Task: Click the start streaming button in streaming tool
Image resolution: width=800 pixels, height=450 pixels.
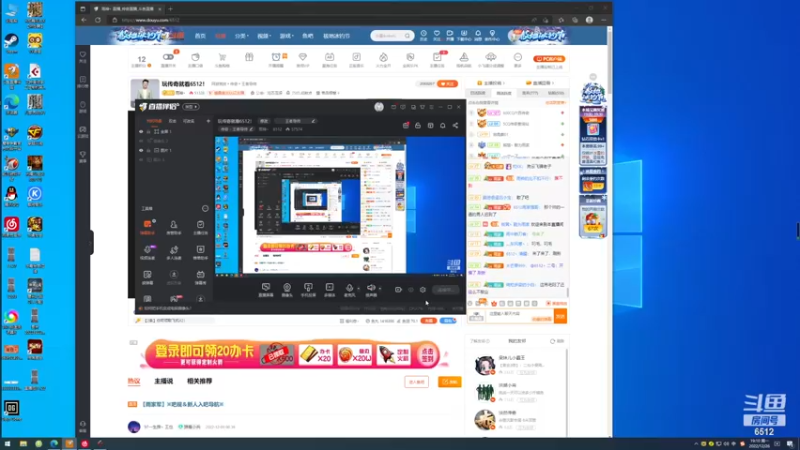Action: (445, 290)
